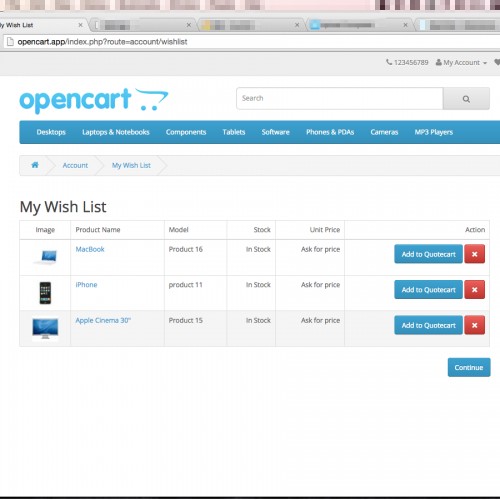500x500 pixels.
Task: Open the Phones & PDAs category
Action: [330, 132]
